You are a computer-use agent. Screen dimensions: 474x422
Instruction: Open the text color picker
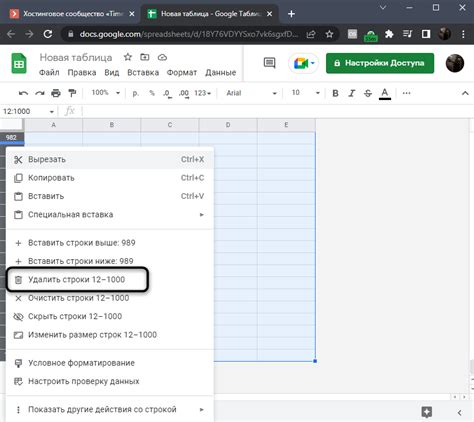coord(385,93)
